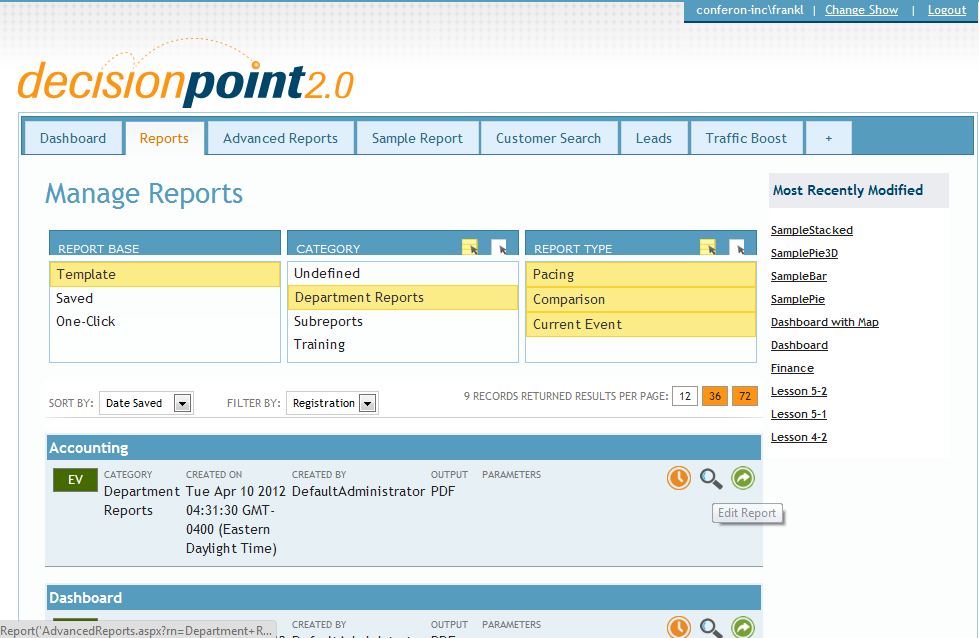Open the Lesson 5-1 link
Screen dimensions: 979x638
point(799,415)
